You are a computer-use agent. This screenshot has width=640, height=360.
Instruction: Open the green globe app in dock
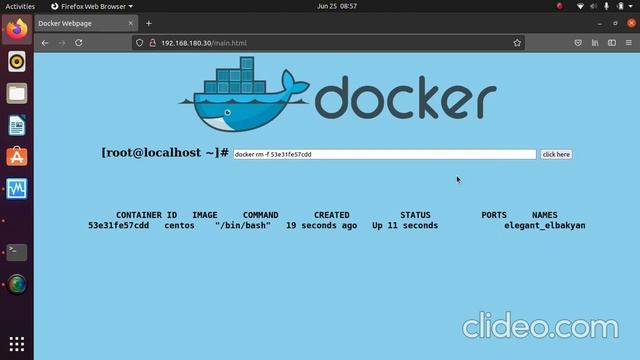click(x=17, y=284)
